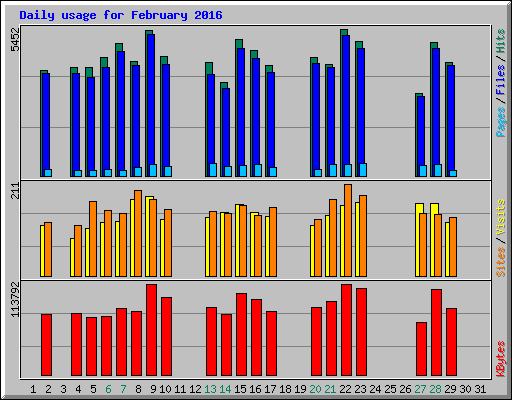Click the 'Pages' legend label
The height and width of the screenshot is (400, 512).
tap(501, 122)
